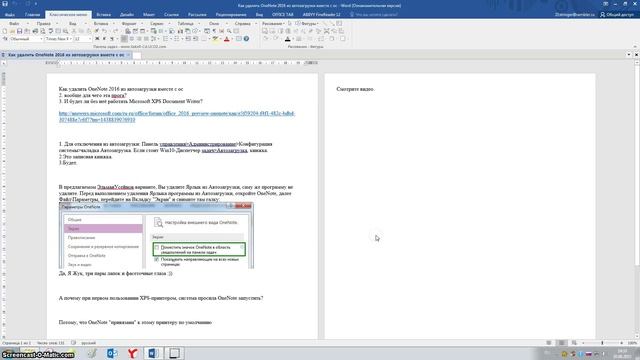Apply italic formatting
Viewport: 640px width, 360px height.
(x=104, y=39)
